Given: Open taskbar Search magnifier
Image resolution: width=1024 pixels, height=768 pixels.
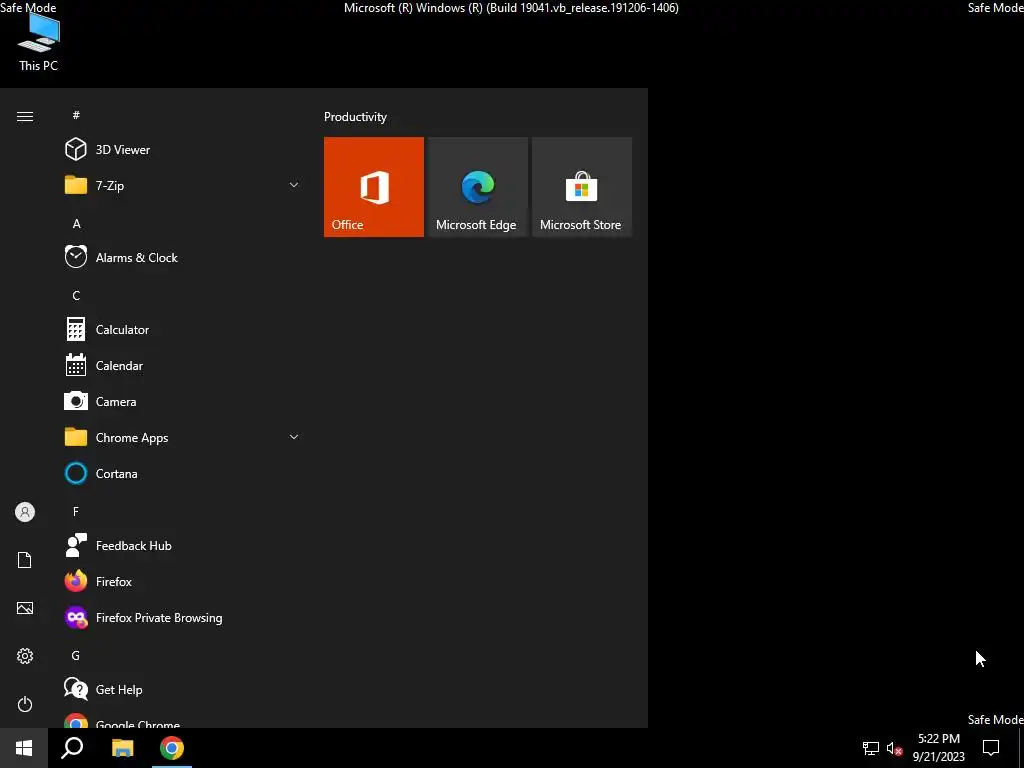Looking at the screenshot, I should (x=72, y=748).
